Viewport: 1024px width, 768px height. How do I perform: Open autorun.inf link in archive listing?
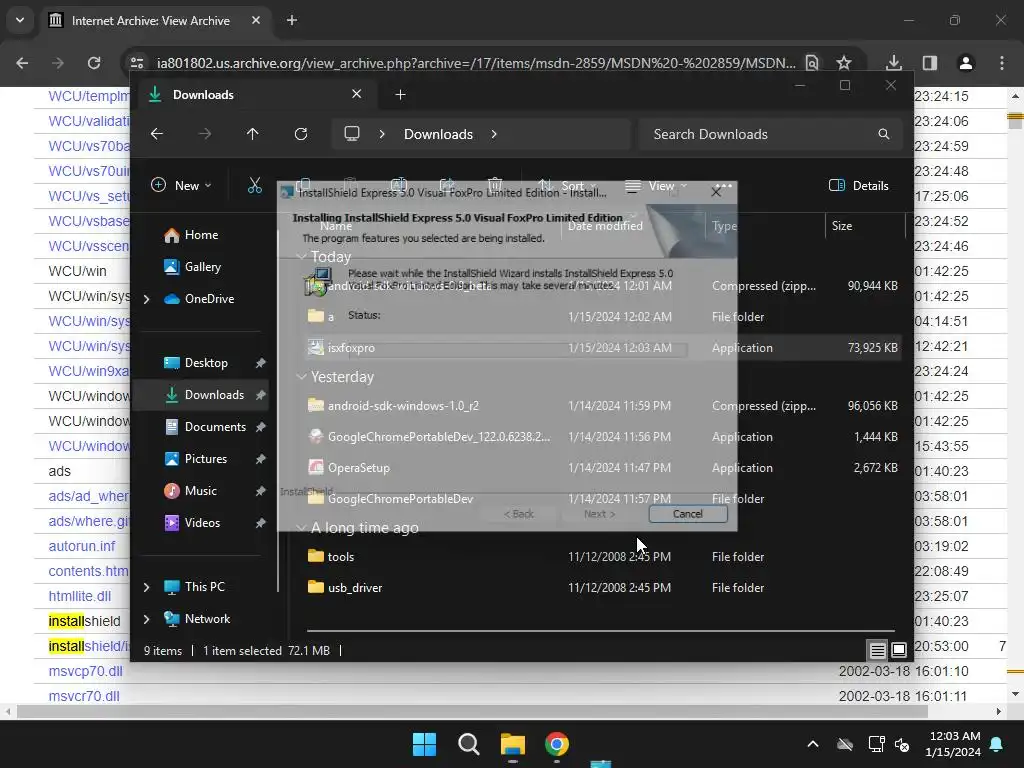82,546
